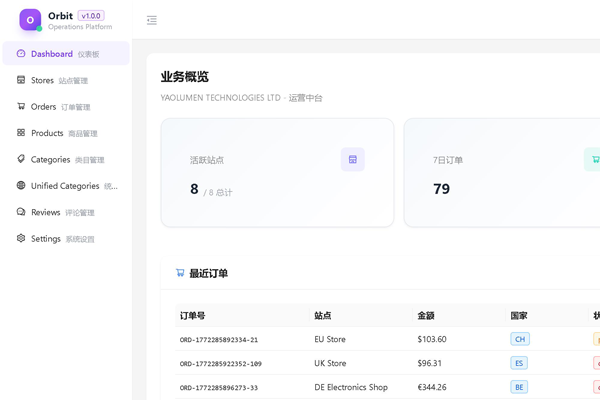Click the Stores icon in sidebar

tap(21, 80)
